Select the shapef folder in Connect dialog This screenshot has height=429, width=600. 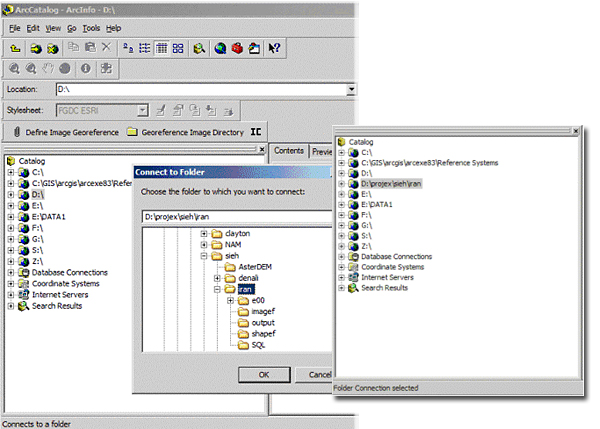point(263,334)
